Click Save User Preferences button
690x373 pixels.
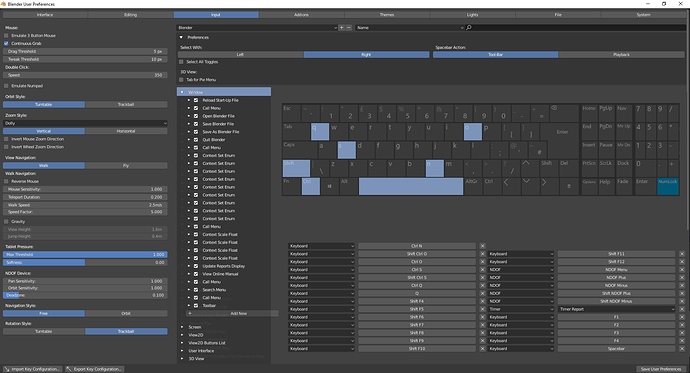click(x=661, y=369)
